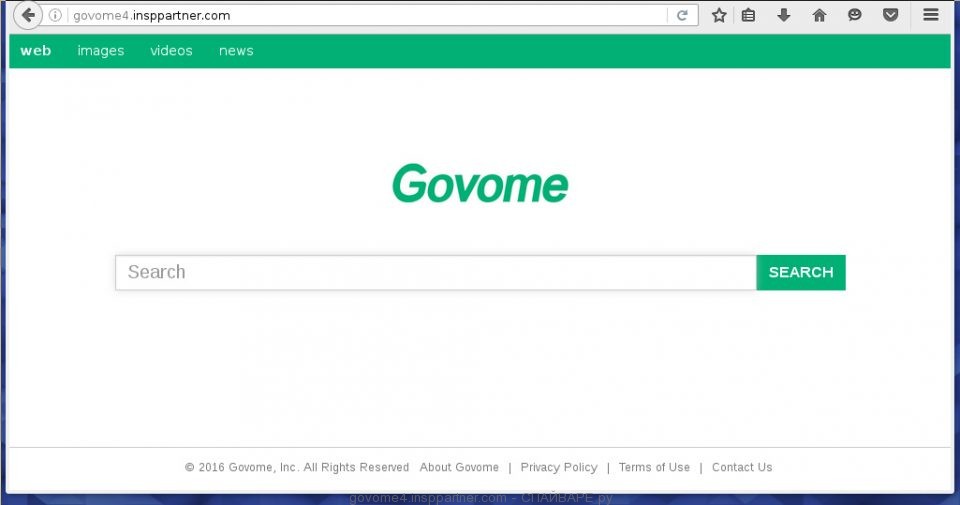960x505 pixels.
Task: Click the chat smiley icon in toolbar
Action: (854, 16)
